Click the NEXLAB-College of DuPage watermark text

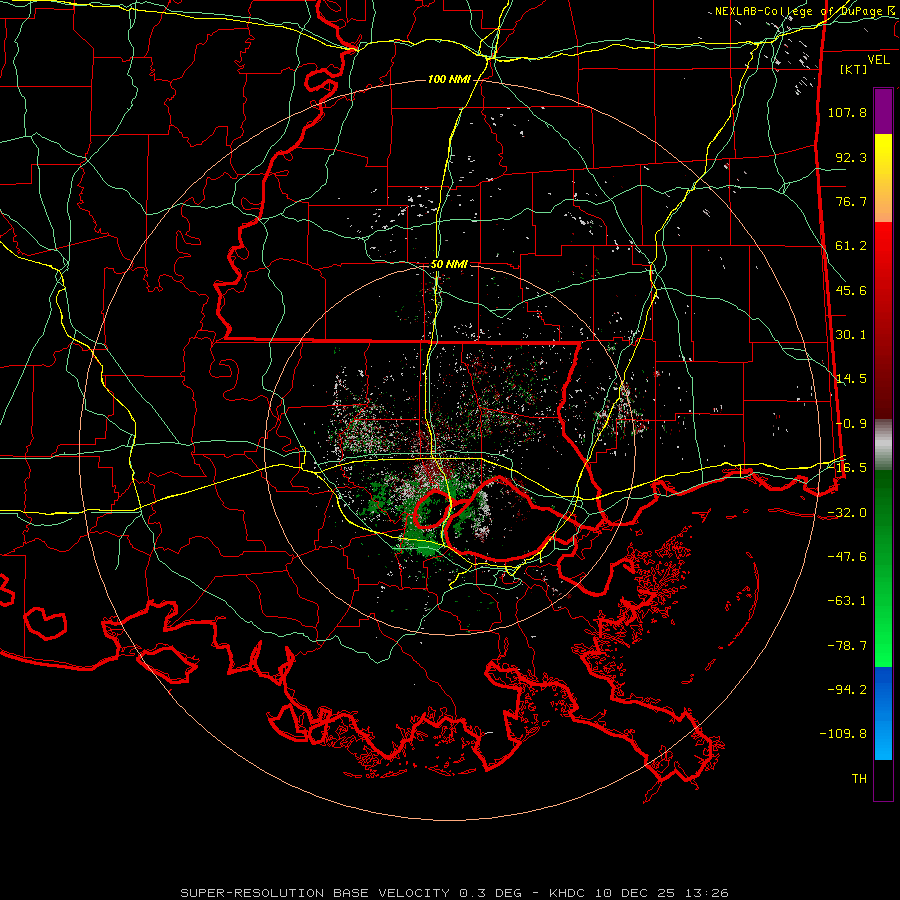pyautogui.click(x=801, y=11)
